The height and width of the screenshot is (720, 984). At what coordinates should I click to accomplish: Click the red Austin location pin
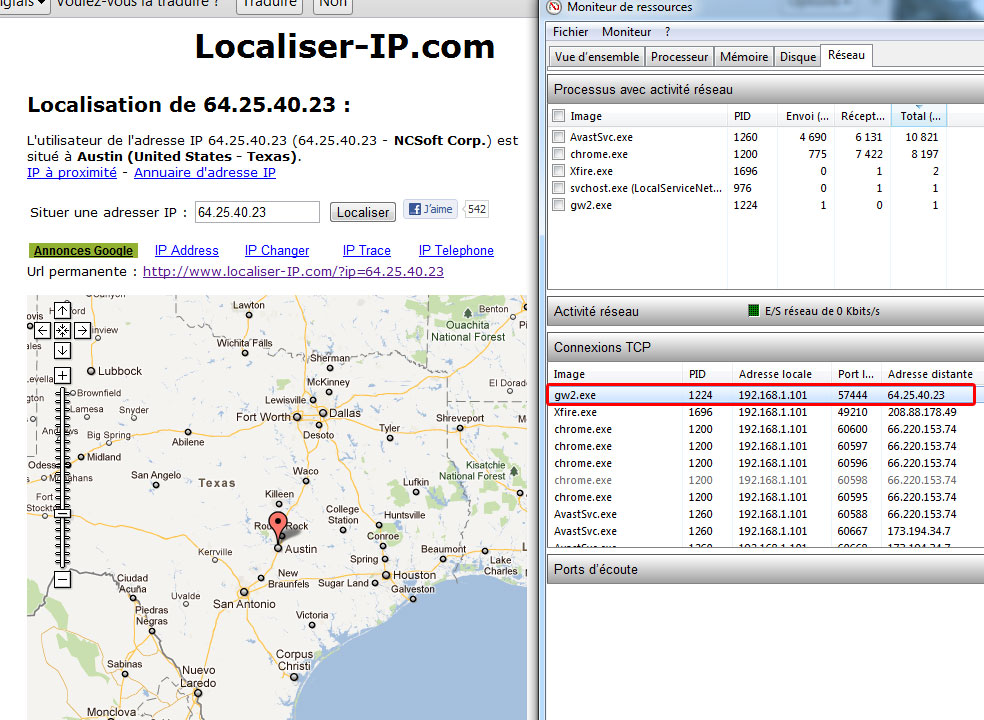coord(278,525)
